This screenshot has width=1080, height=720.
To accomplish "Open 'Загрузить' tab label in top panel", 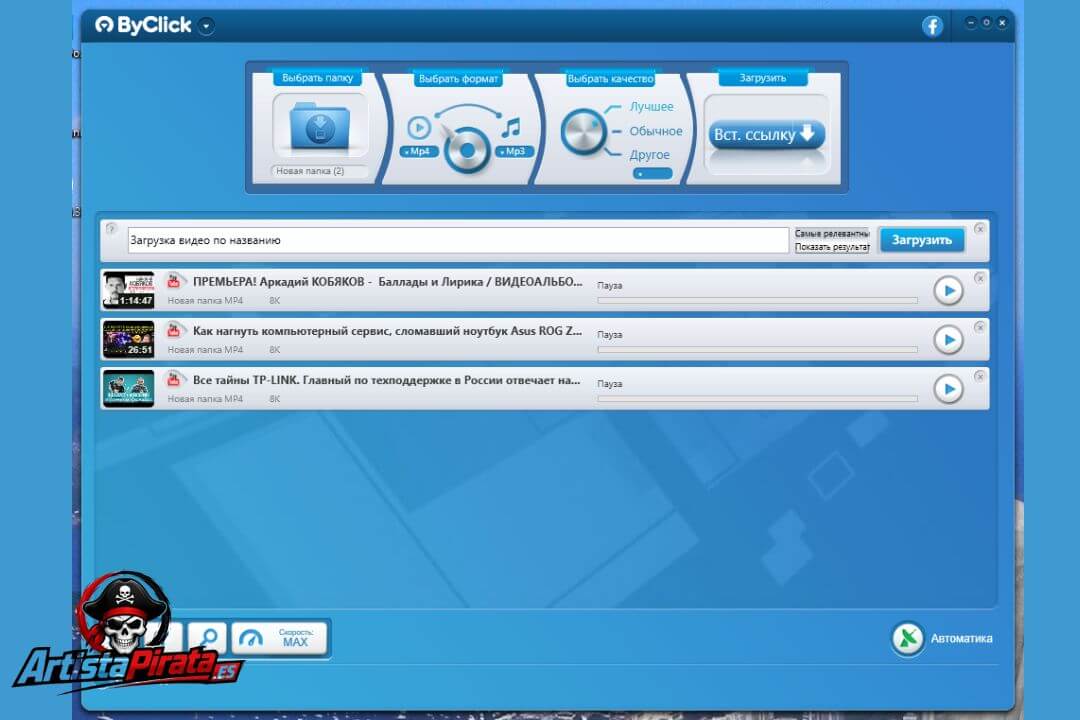I will 762,78.
